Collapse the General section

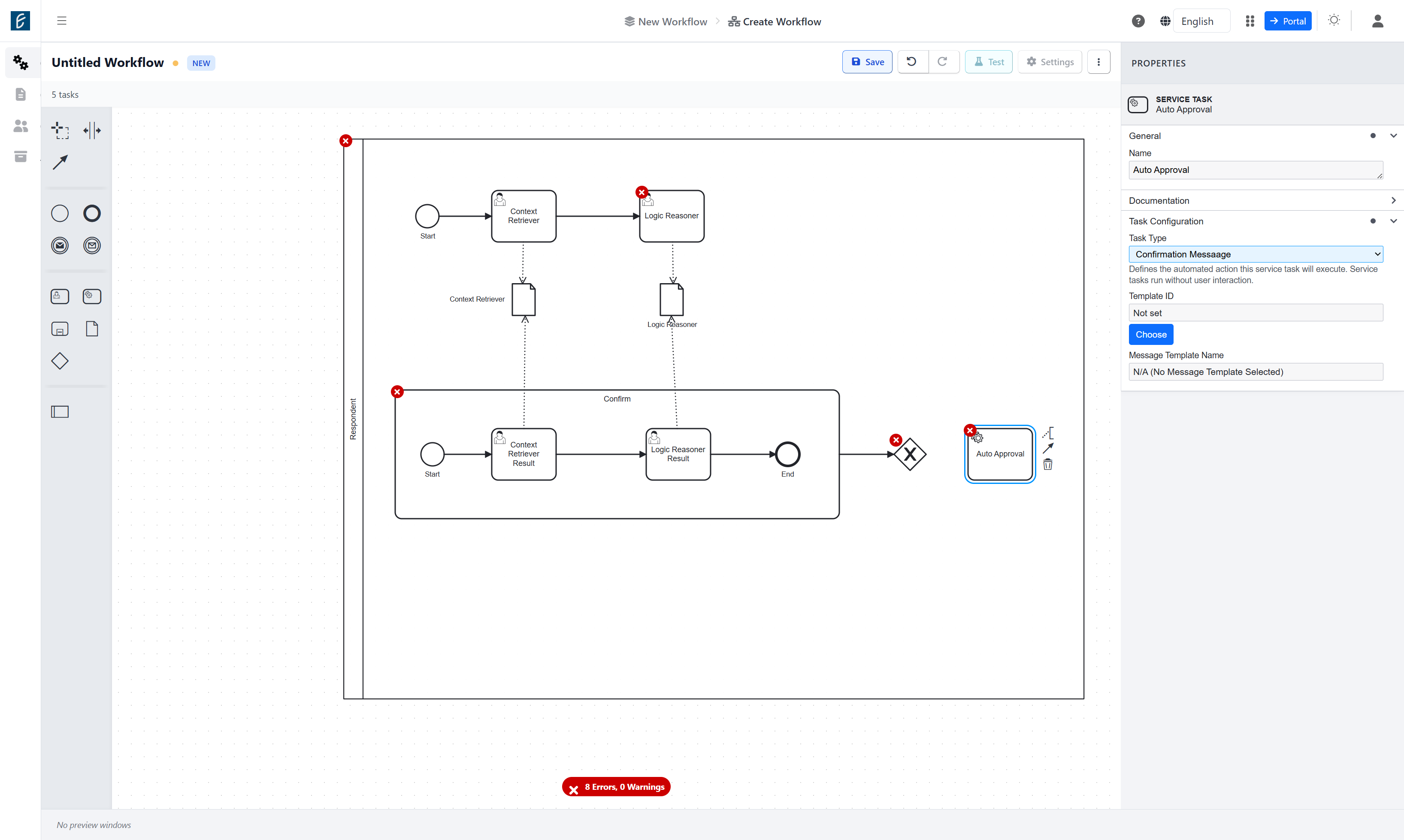(x=1393, y=136)
